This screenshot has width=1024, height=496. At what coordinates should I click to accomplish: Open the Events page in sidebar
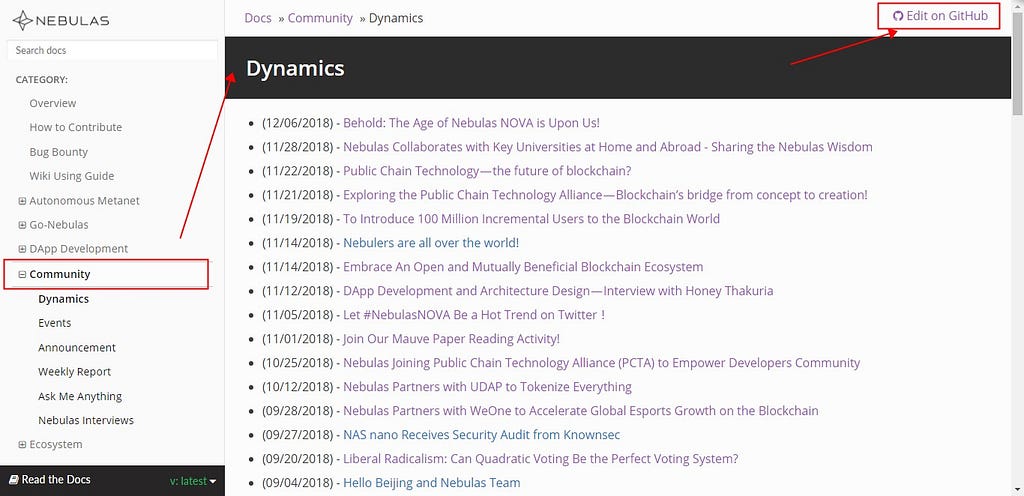[55, 323]
